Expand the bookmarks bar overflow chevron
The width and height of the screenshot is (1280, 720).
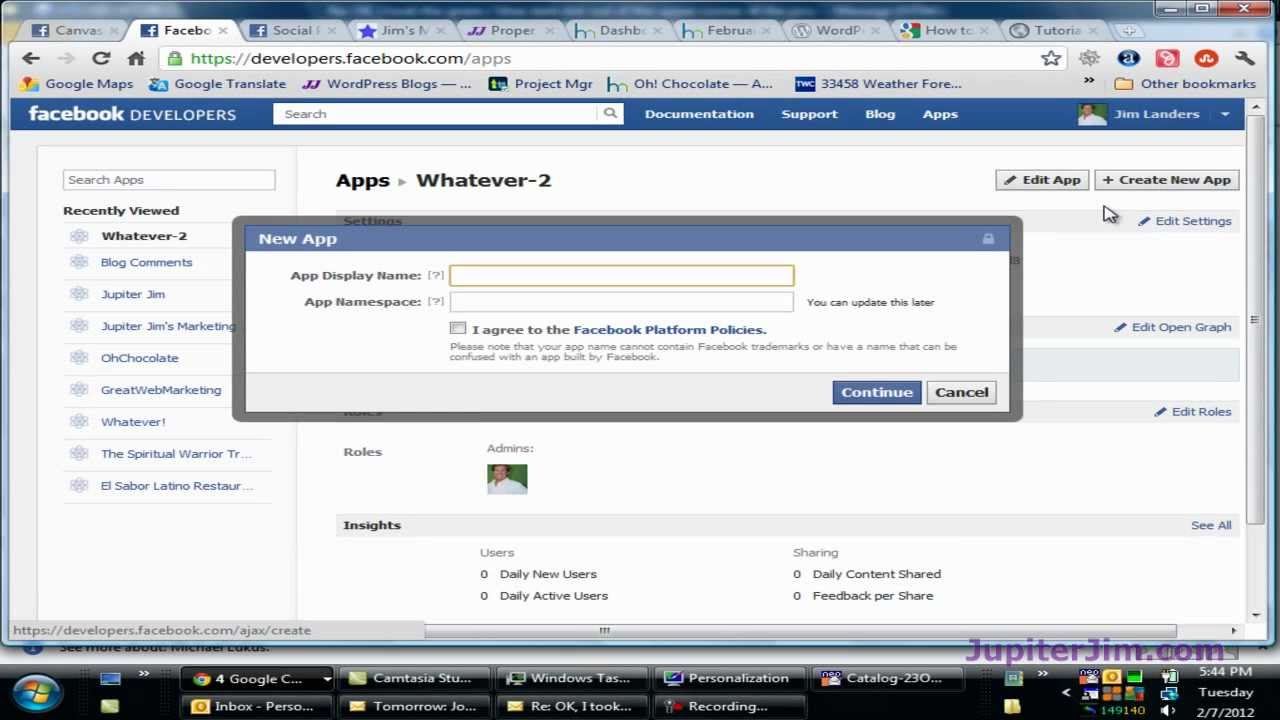pos(1089,82)
